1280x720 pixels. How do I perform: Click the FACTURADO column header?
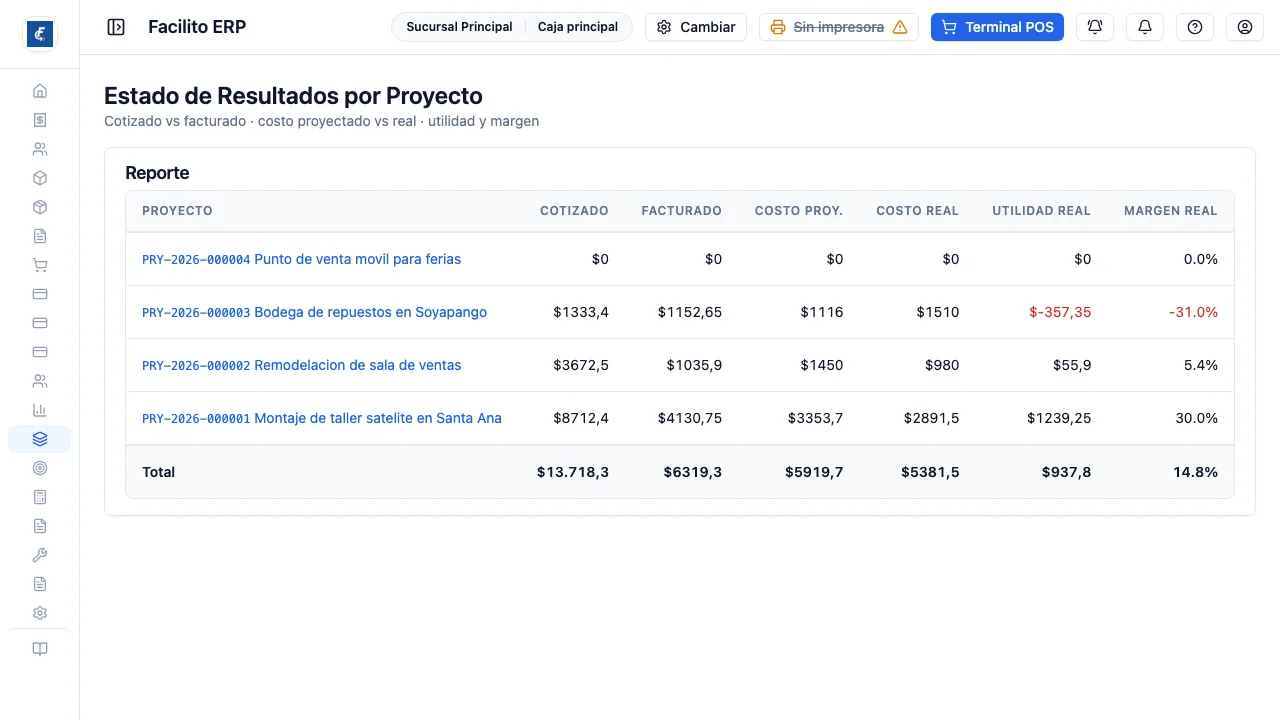click(681, 211)
